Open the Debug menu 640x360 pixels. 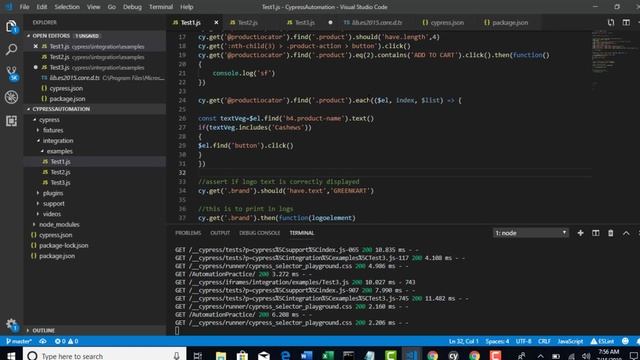[x=132, y=7]
